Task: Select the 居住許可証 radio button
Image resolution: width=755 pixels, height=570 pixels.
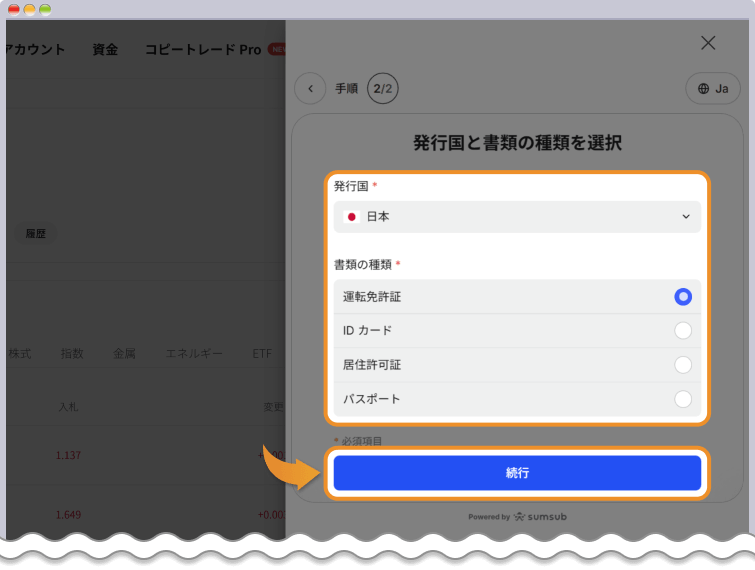Action: pyautogui.click(x=683, y=365)
